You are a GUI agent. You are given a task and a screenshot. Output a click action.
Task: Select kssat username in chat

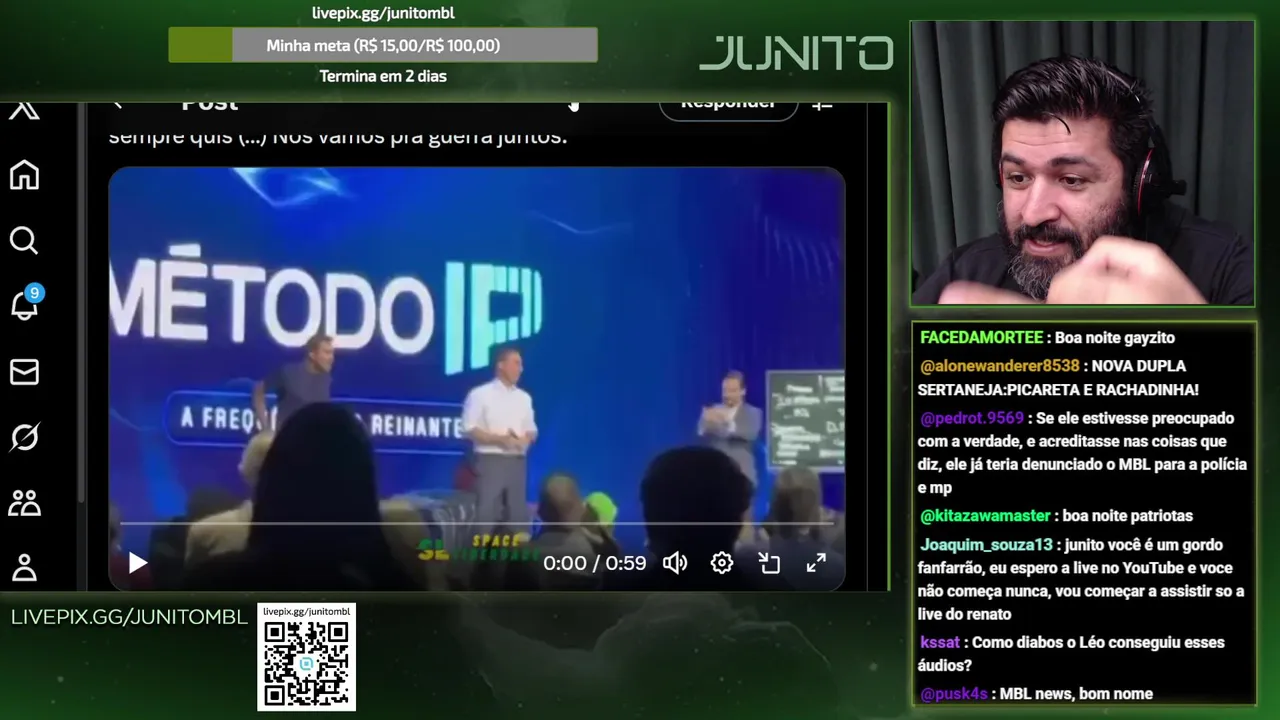[x=940, y=643]
